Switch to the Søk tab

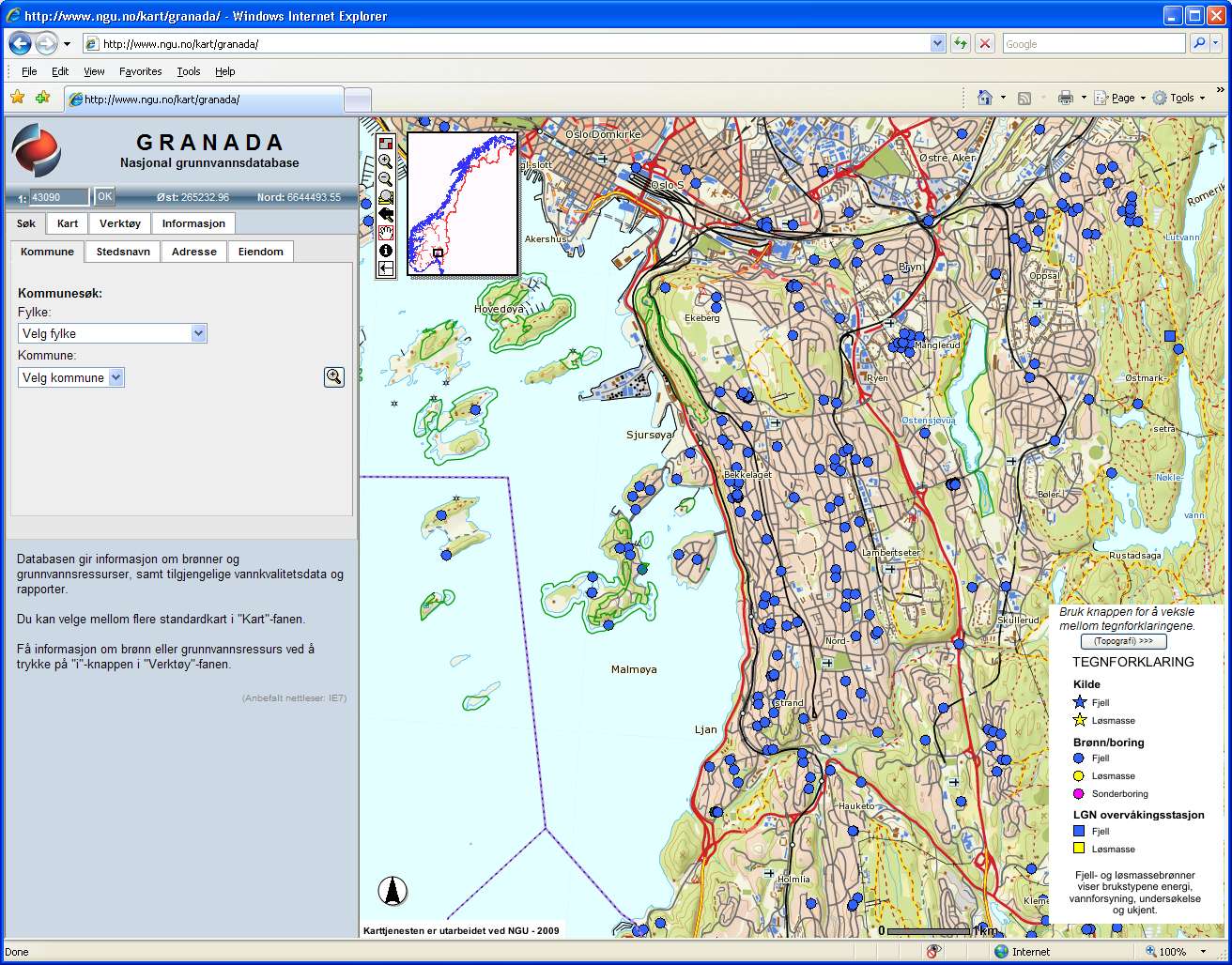click(26, 223)
